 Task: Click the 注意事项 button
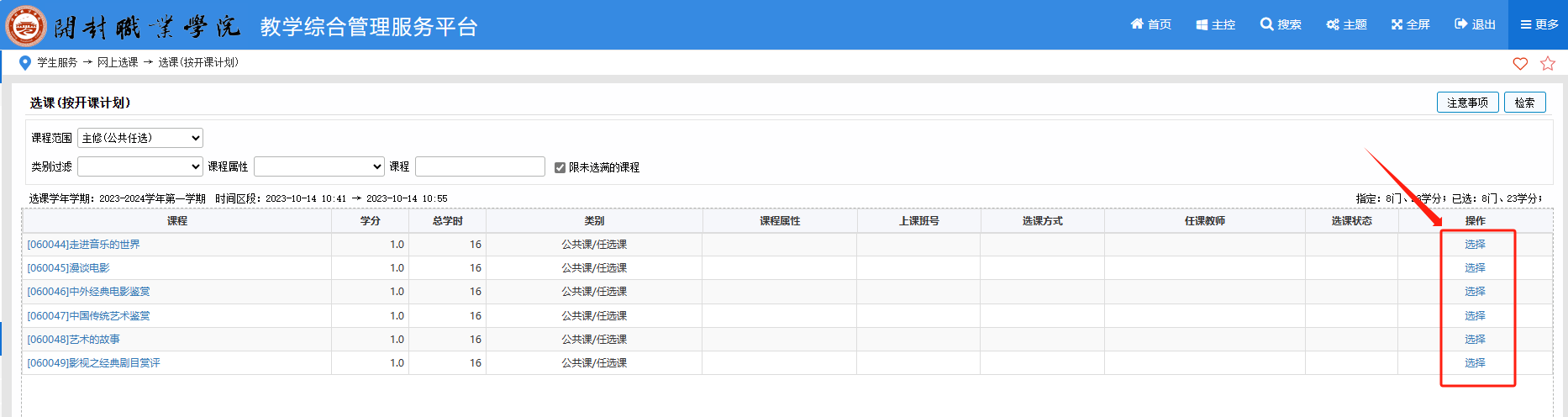point(1467,103)
